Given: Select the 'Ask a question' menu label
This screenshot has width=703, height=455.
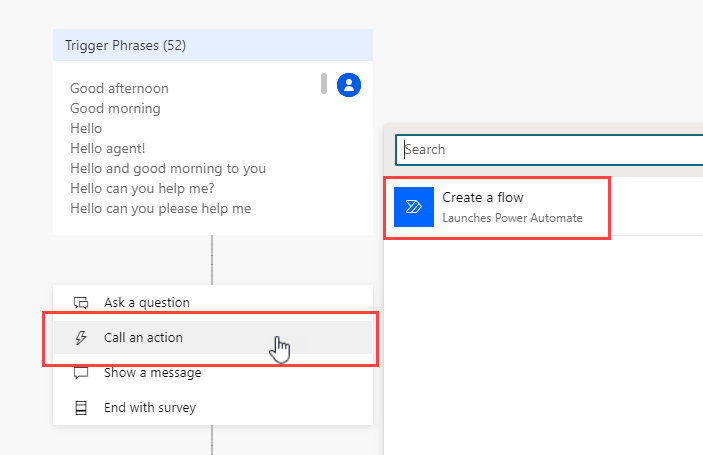Looking at the screenshot, I should 146,303.
